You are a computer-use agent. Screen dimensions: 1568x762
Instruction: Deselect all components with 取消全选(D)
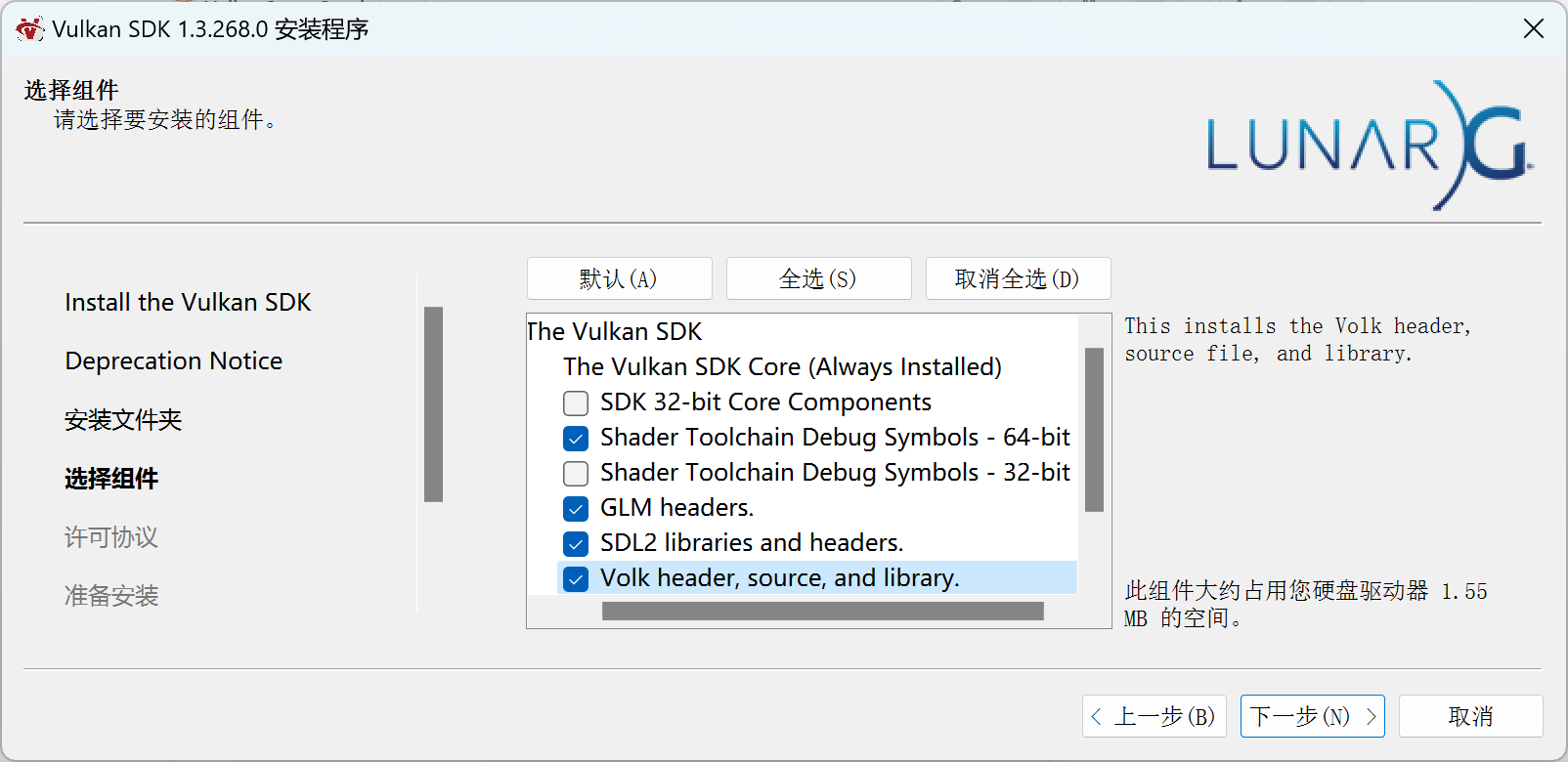(x=1017, y=278)
